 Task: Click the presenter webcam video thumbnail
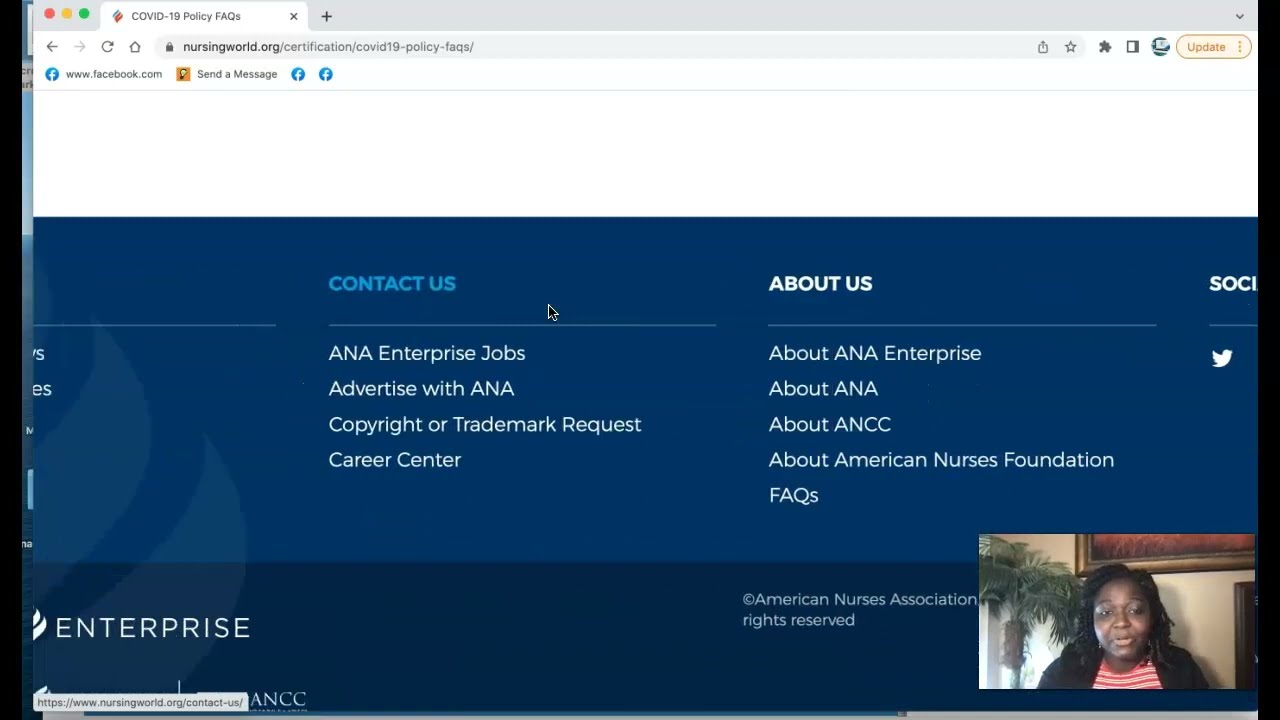1116,612
